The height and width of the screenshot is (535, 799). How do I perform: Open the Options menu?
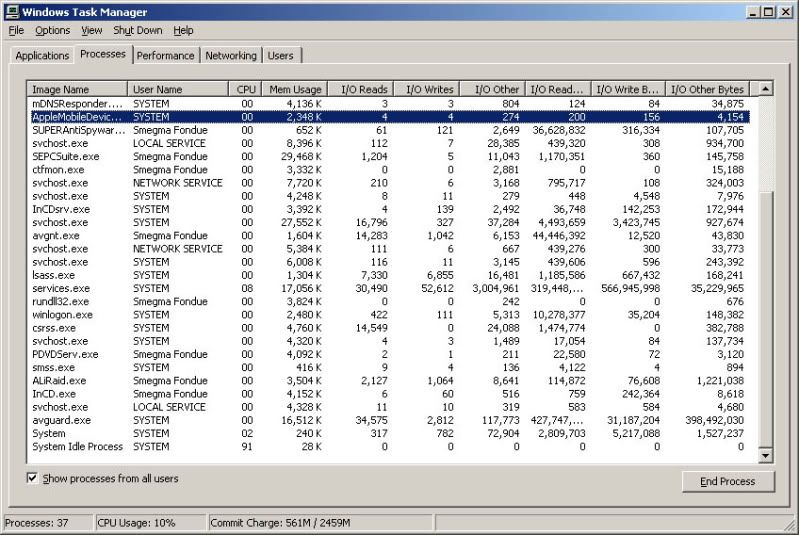(52, 31)
